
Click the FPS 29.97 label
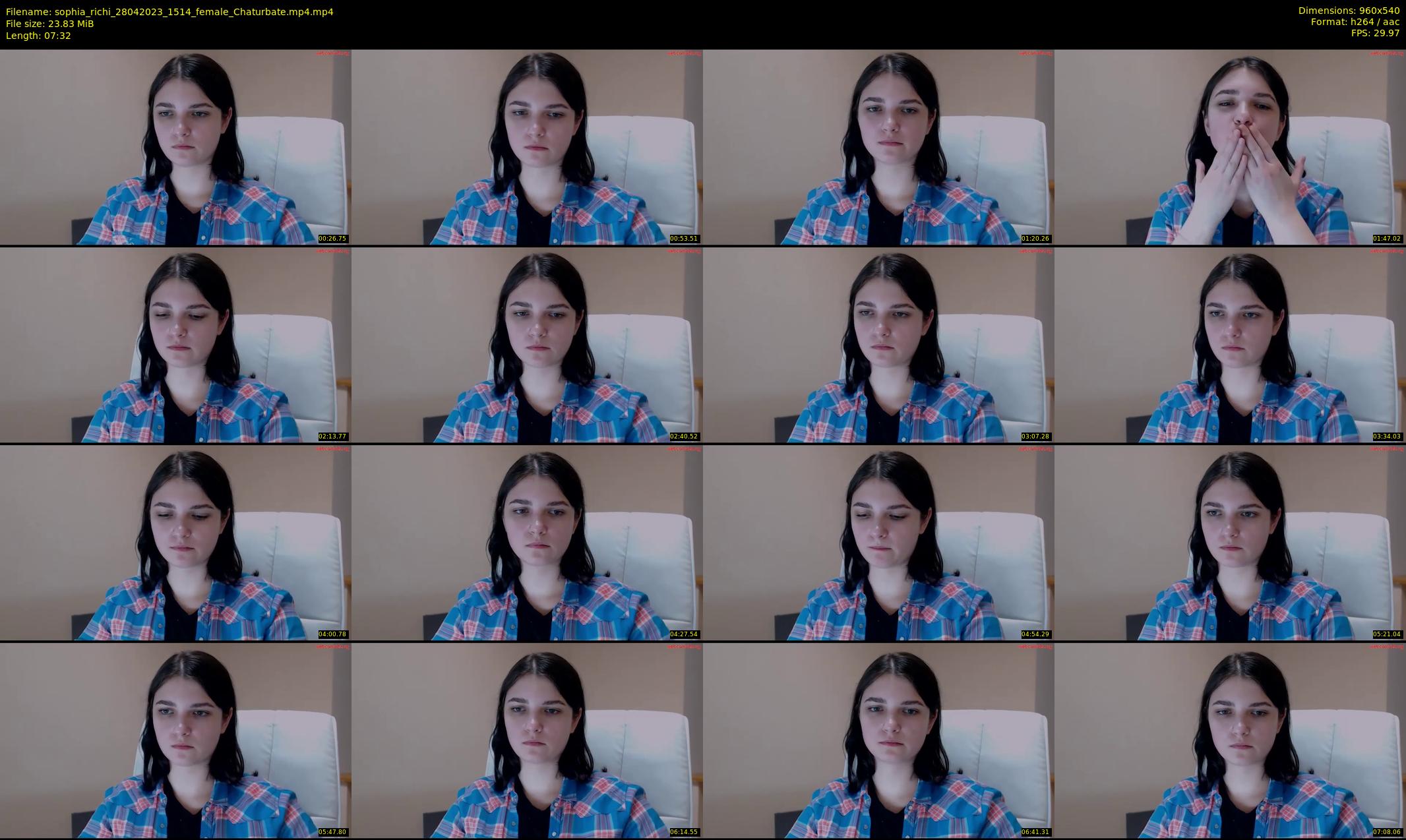coord(1375,33)
